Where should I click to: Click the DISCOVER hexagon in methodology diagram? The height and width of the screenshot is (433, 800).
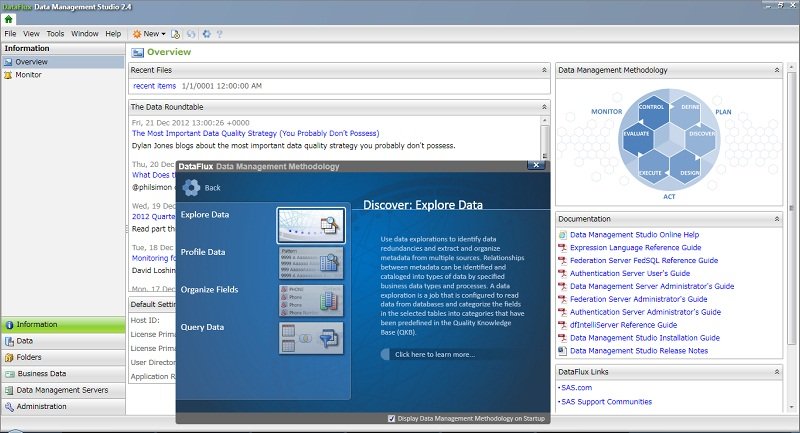(701, 137)
